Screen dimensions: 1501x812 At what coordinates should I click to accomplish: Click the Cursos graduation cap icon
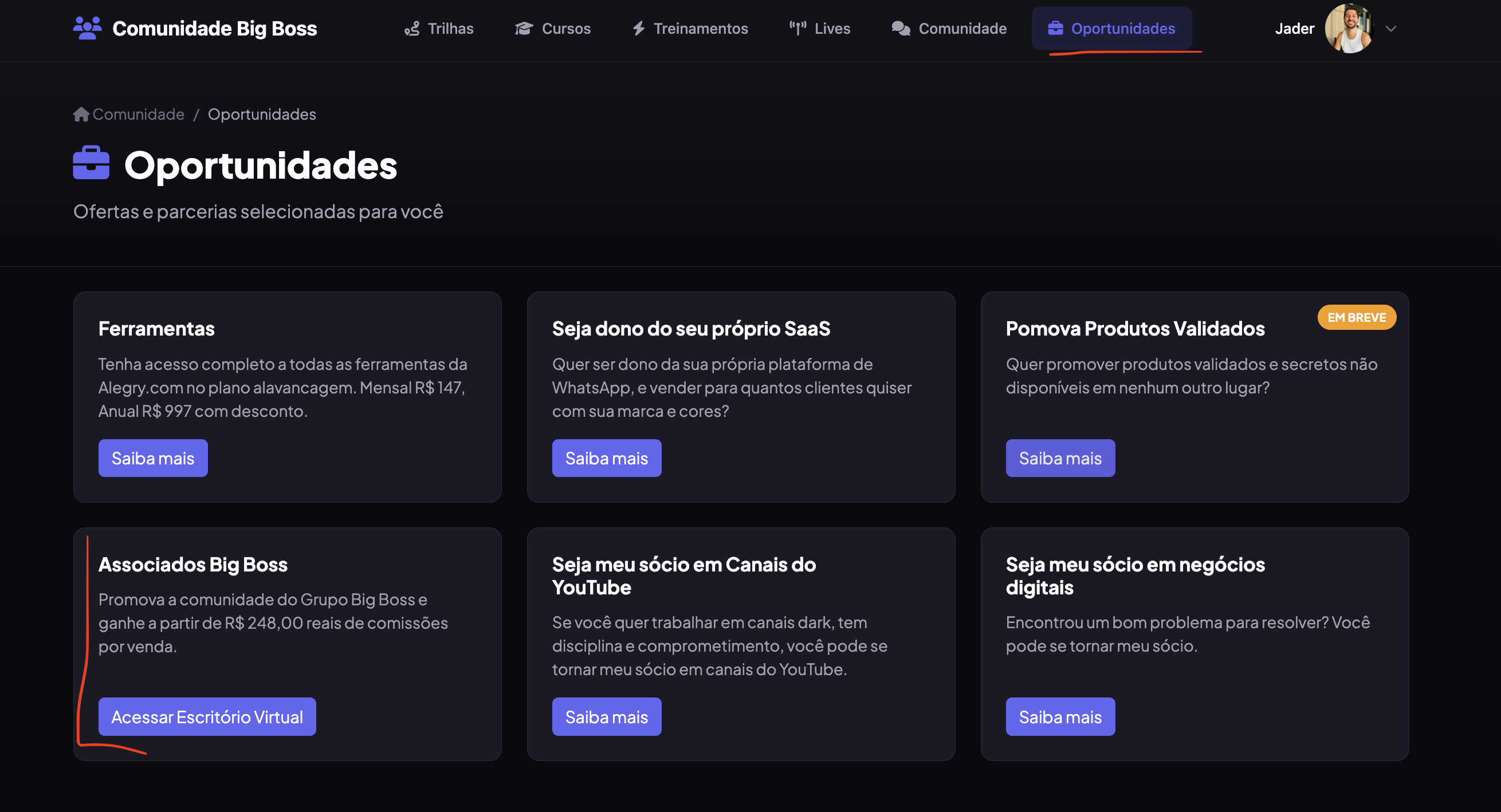pyautogui.click(x=524, y=29)
